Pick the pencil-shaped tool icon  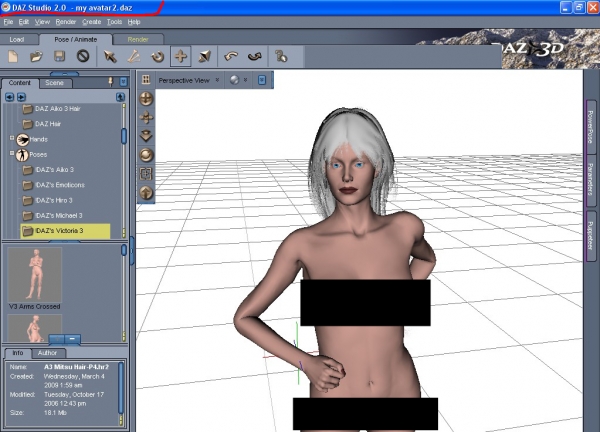(134, 57)
